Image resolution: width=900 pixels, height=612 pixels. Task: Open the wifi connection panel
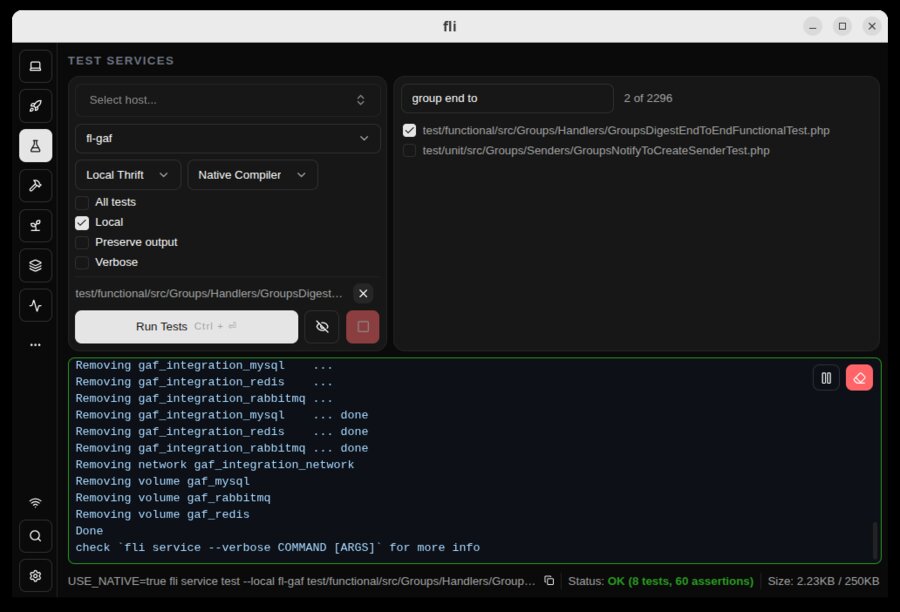pos(35,502)
